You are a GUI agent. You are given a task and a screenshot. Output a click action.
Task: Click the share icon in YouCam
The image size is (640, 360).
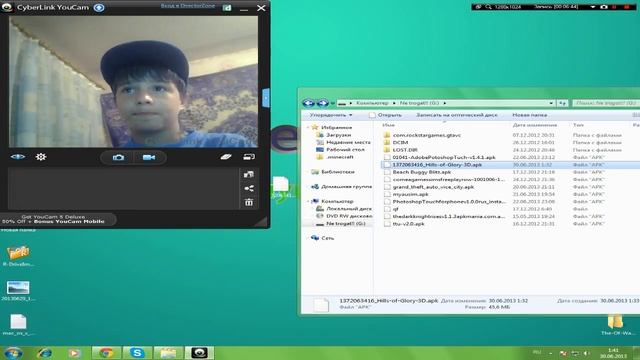coord(249,188)
